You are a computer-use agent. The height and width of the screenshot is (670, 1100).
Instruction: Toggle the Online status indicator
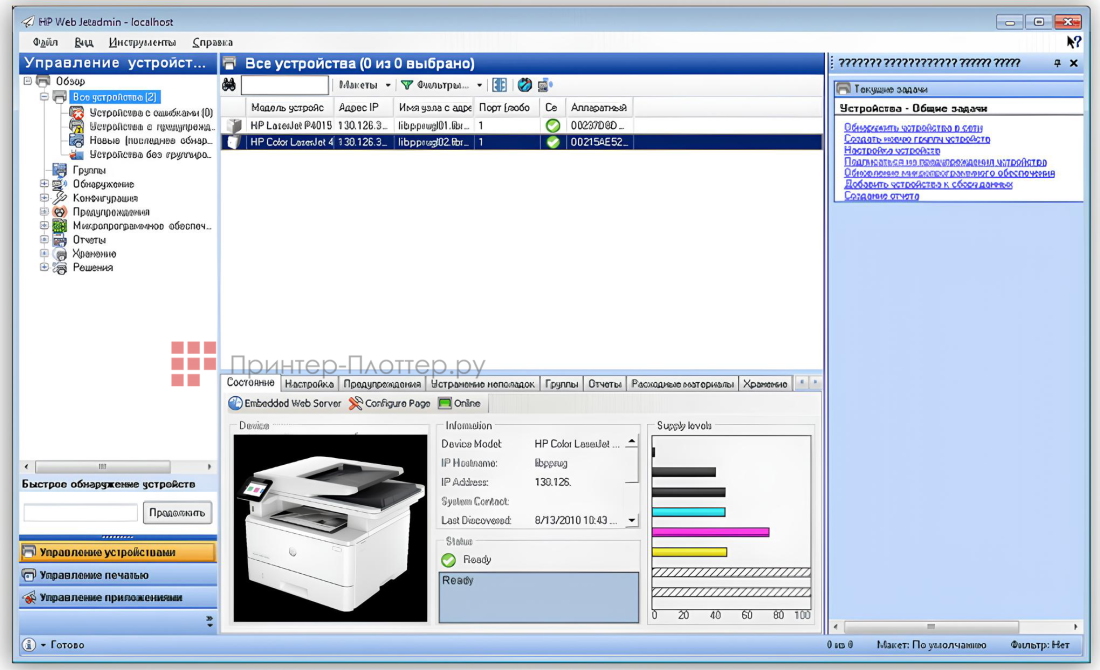tap(446, 404)
